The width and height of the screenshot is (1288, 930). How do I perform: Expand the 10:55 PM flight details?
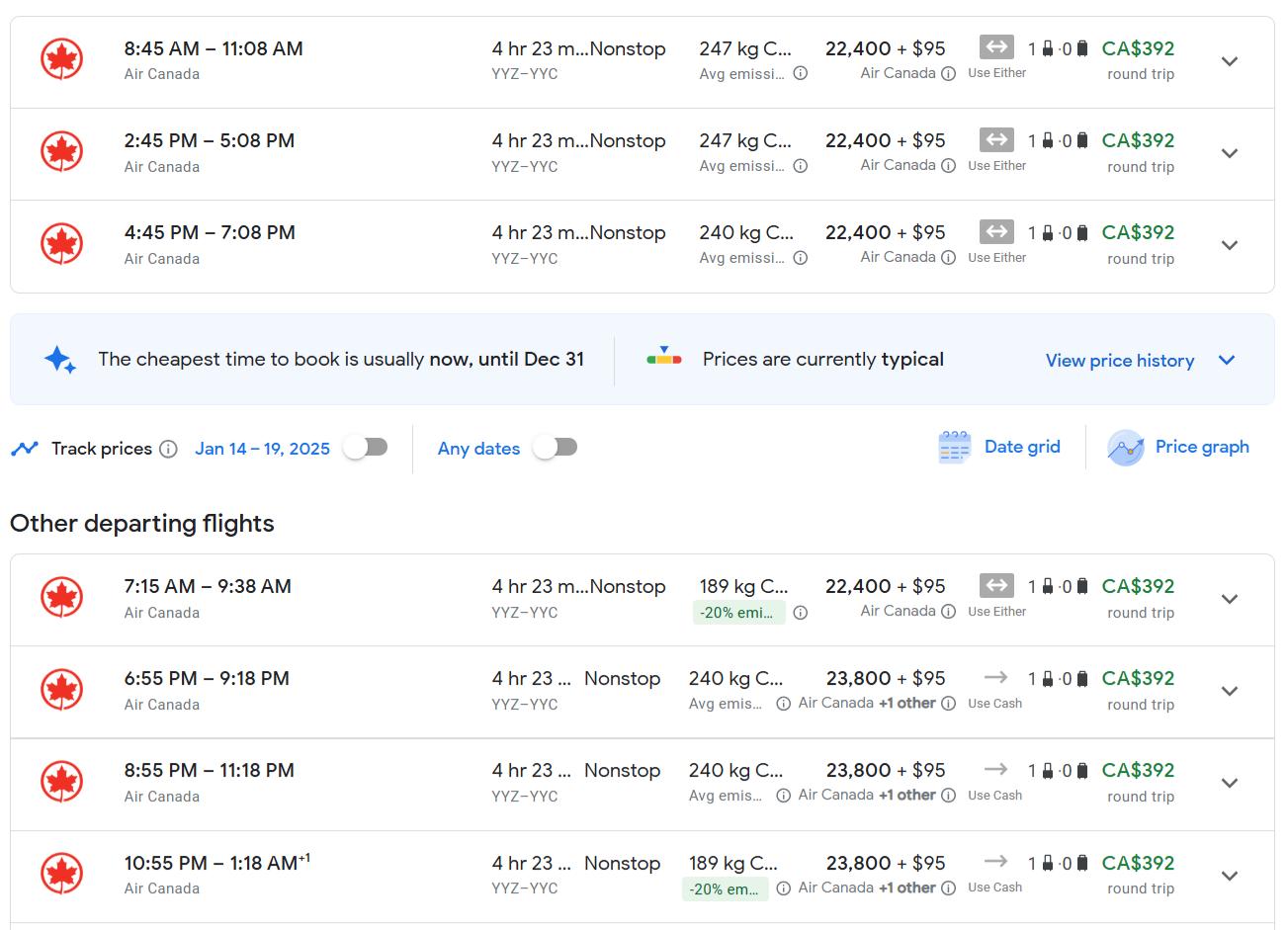click(1230, 876)
